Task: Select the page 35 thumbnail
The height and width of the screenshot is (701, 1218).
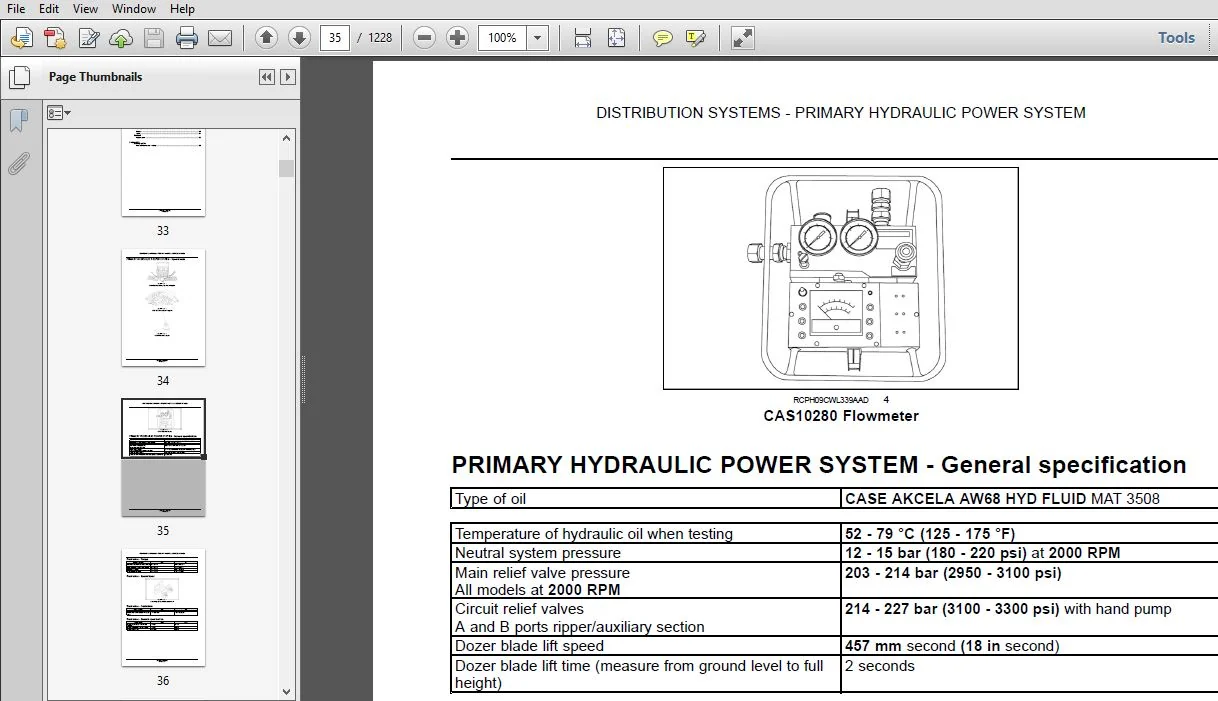Action: coord(163,458)
